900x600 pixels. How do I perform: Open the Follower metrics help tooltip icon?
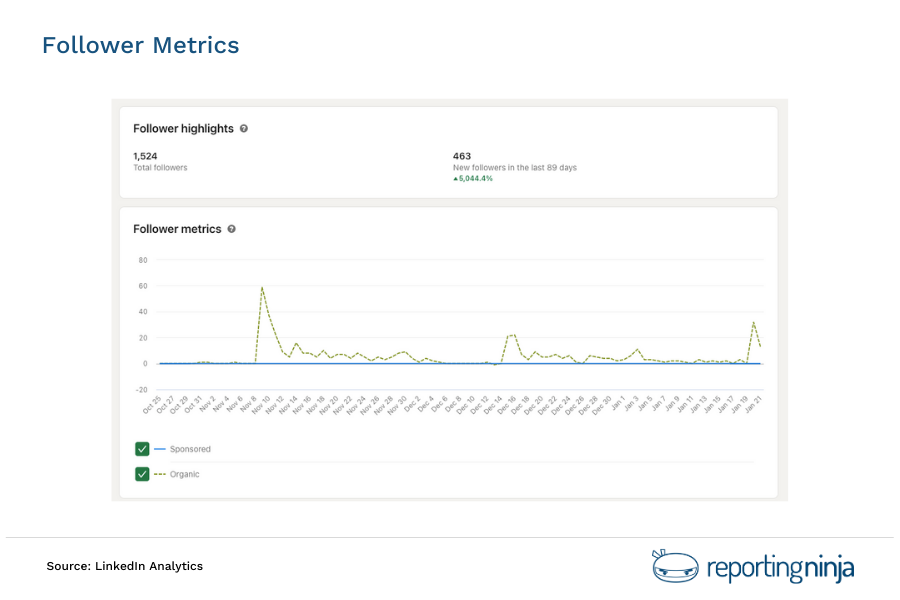(x=231, y=229)
